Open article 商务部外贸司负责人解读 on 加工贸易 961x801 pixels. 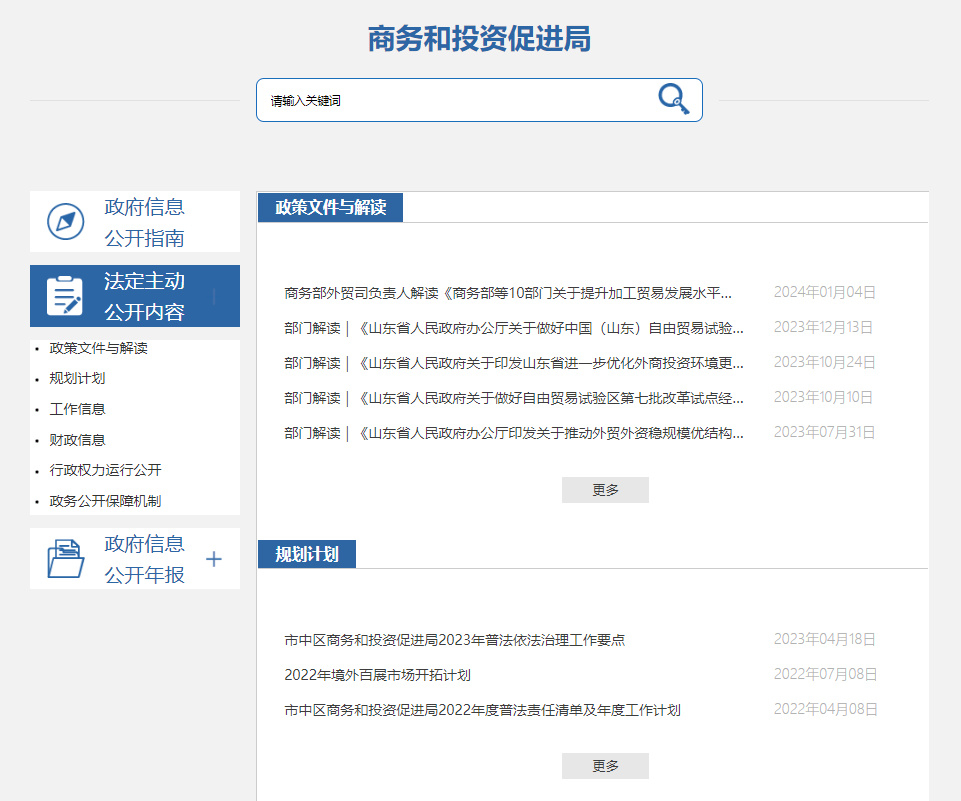pyautogui.click(x=508, y=293)
